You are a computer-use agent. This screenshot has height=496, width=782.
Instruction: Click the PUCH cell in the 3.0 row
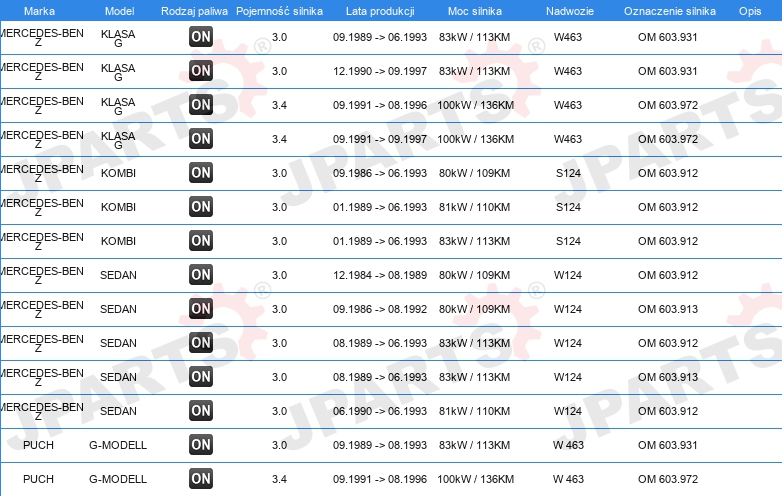[x=38, y=445]
